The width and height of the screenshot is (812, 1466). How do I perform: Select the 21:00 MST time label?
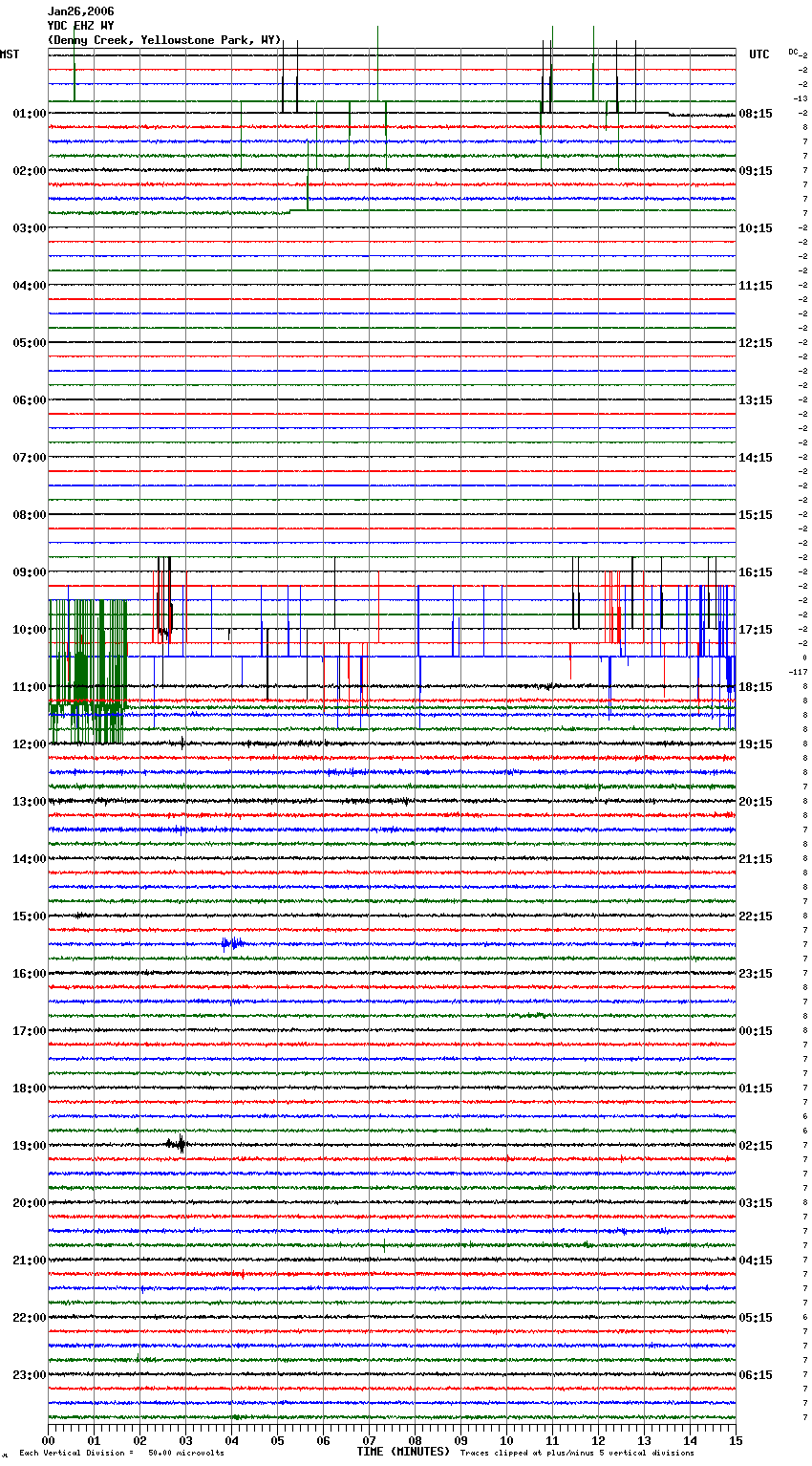point(29,1261)
